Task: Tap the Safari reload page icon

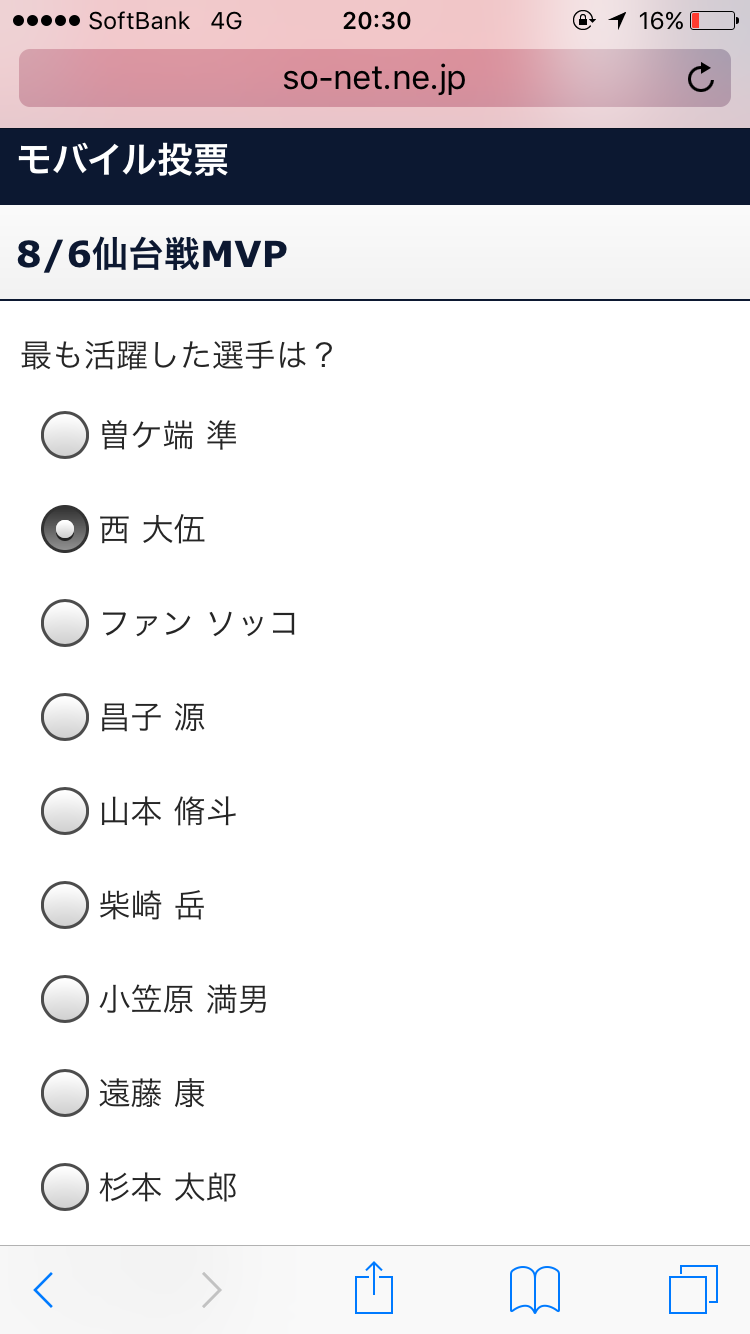Action: [x=701, y=78]
